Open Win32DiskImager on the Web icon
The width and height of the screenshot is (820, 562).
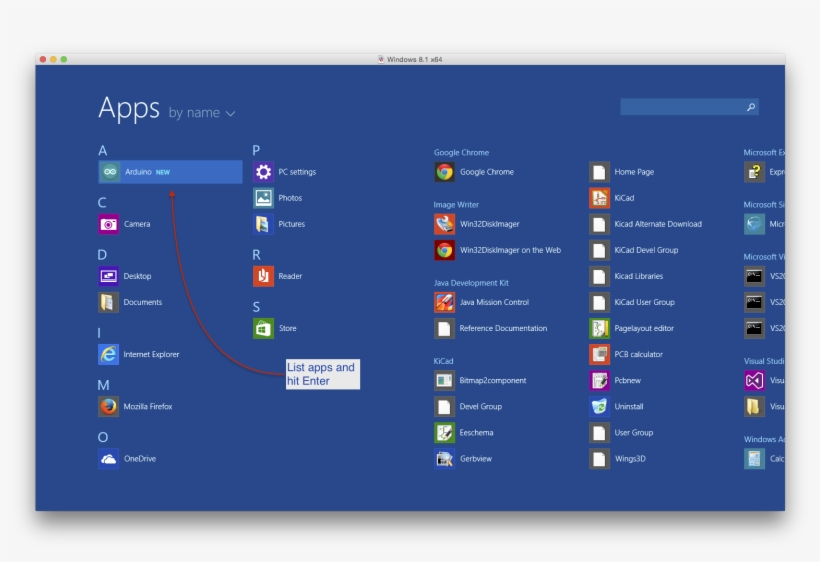[445, 250]
